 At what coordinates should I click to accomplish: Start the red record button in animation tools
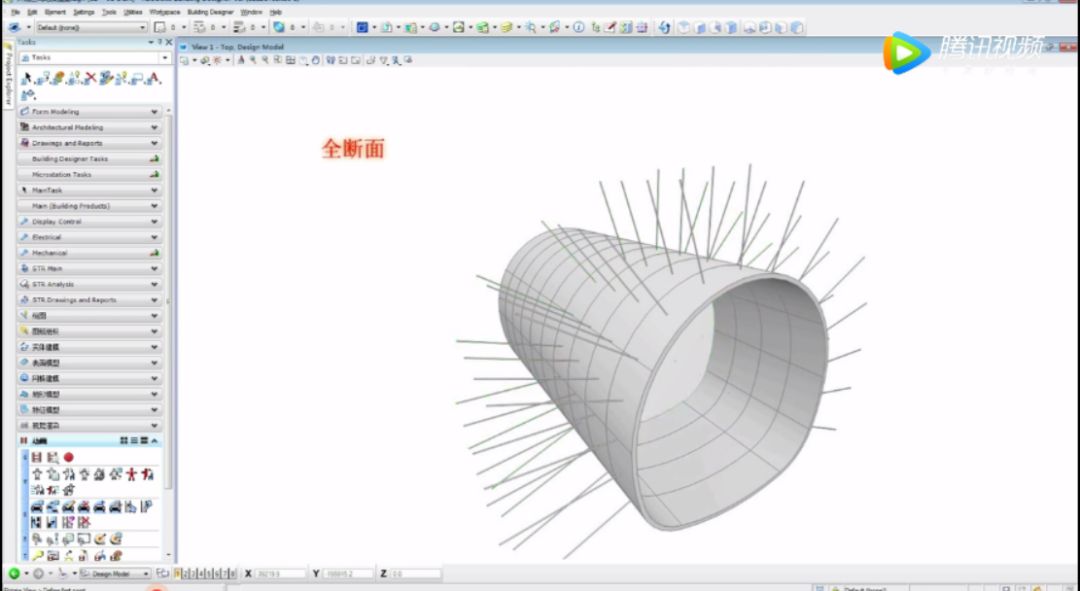tap(68, 457)
